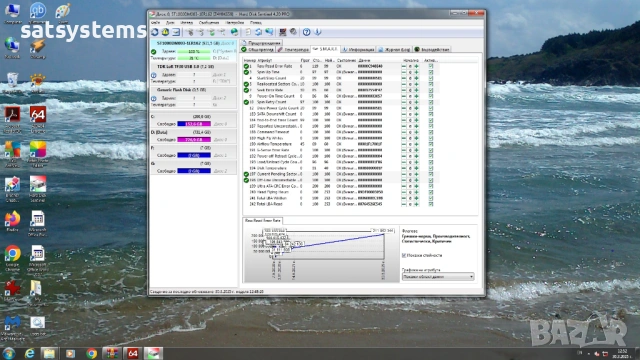
Task: Click the taskbar clock in system tray
Action: [622, 353]
